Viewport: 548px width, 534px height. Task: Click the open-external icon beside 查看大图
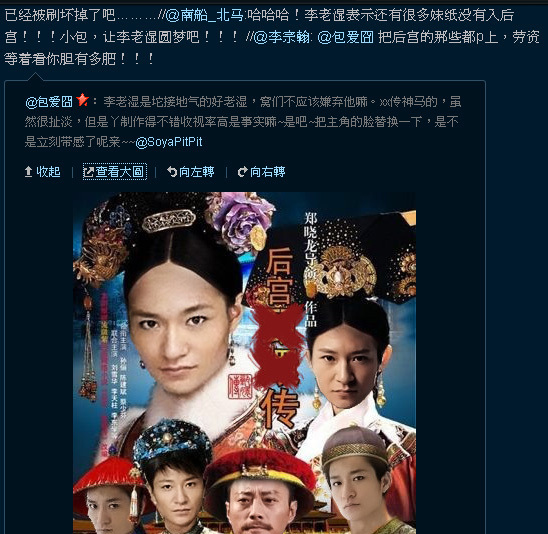point(88,172)
